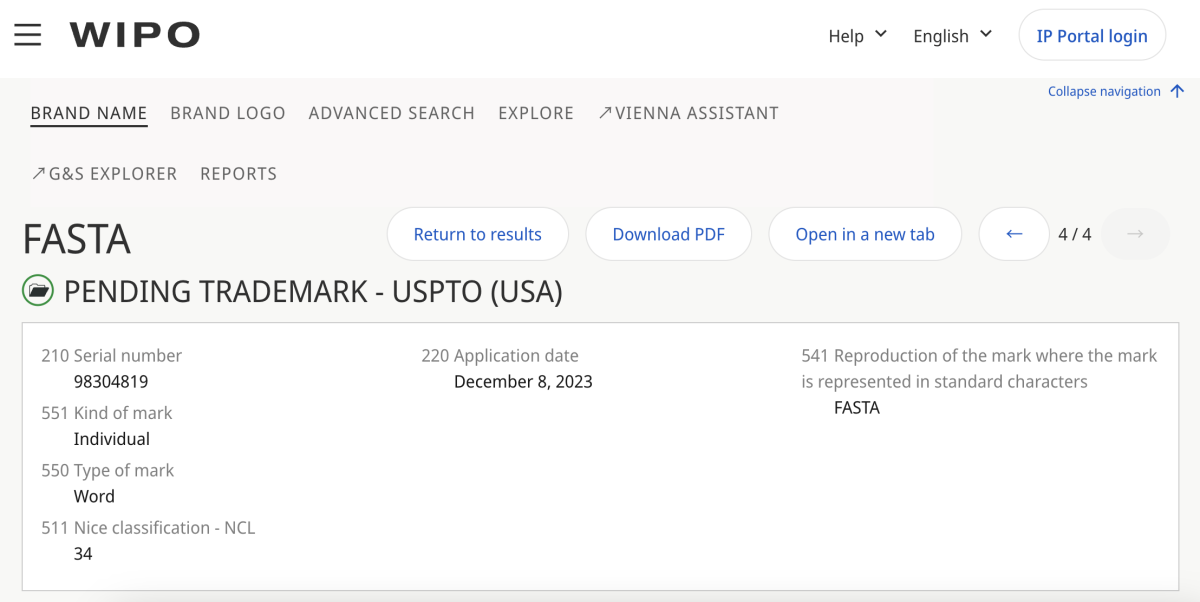
Task: Select the Advanced Search tab
Action: pos(392,113)
